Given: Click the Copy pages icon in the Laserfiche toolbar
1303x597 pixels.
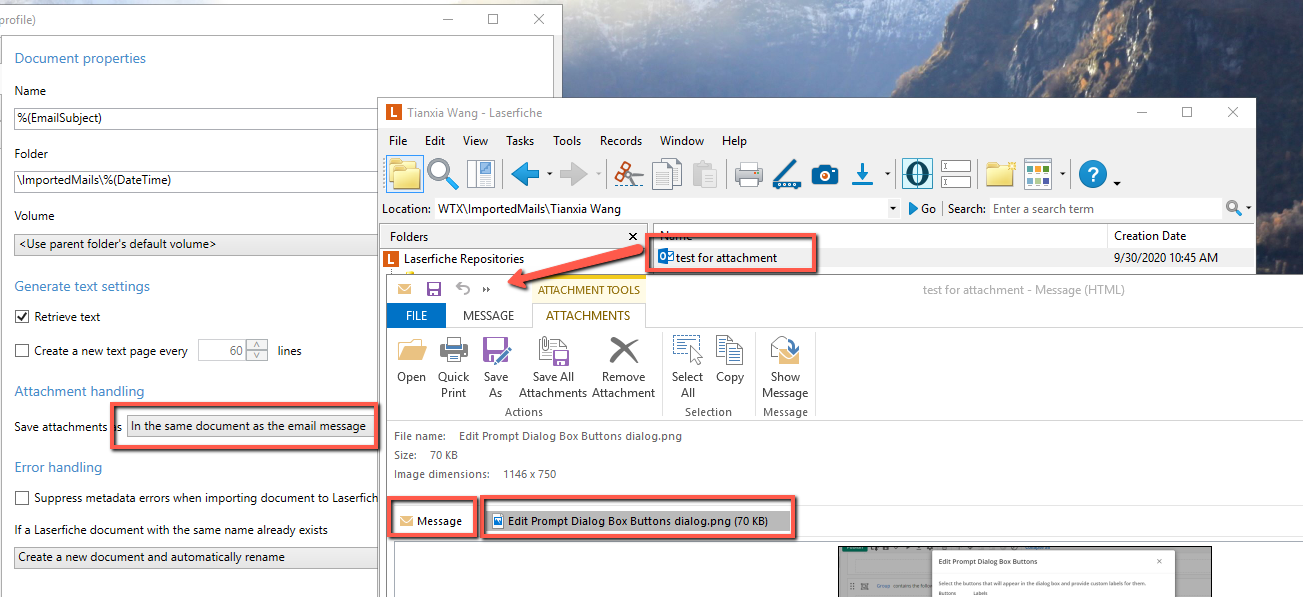Looking at the screenshot, I should pyautogui.click(x=667, y=173).
